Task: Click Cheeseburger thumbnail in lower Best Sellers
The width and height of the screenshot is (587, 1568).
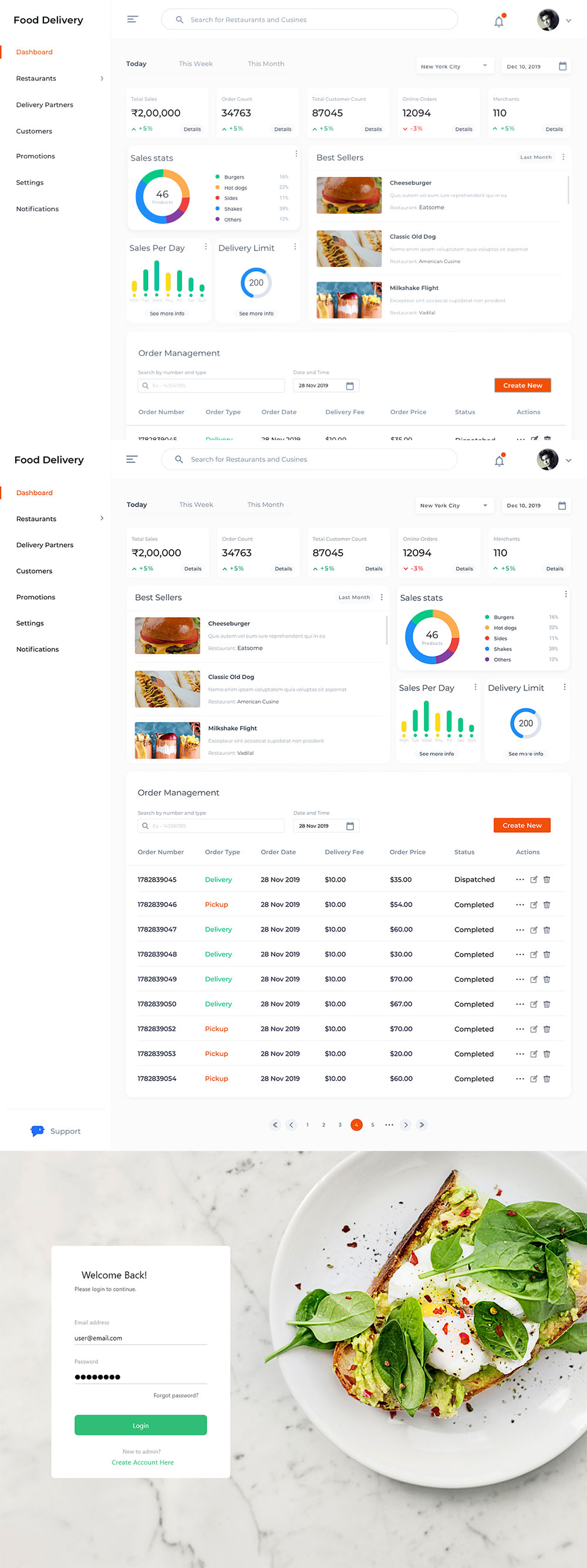Action: (167, 635)
